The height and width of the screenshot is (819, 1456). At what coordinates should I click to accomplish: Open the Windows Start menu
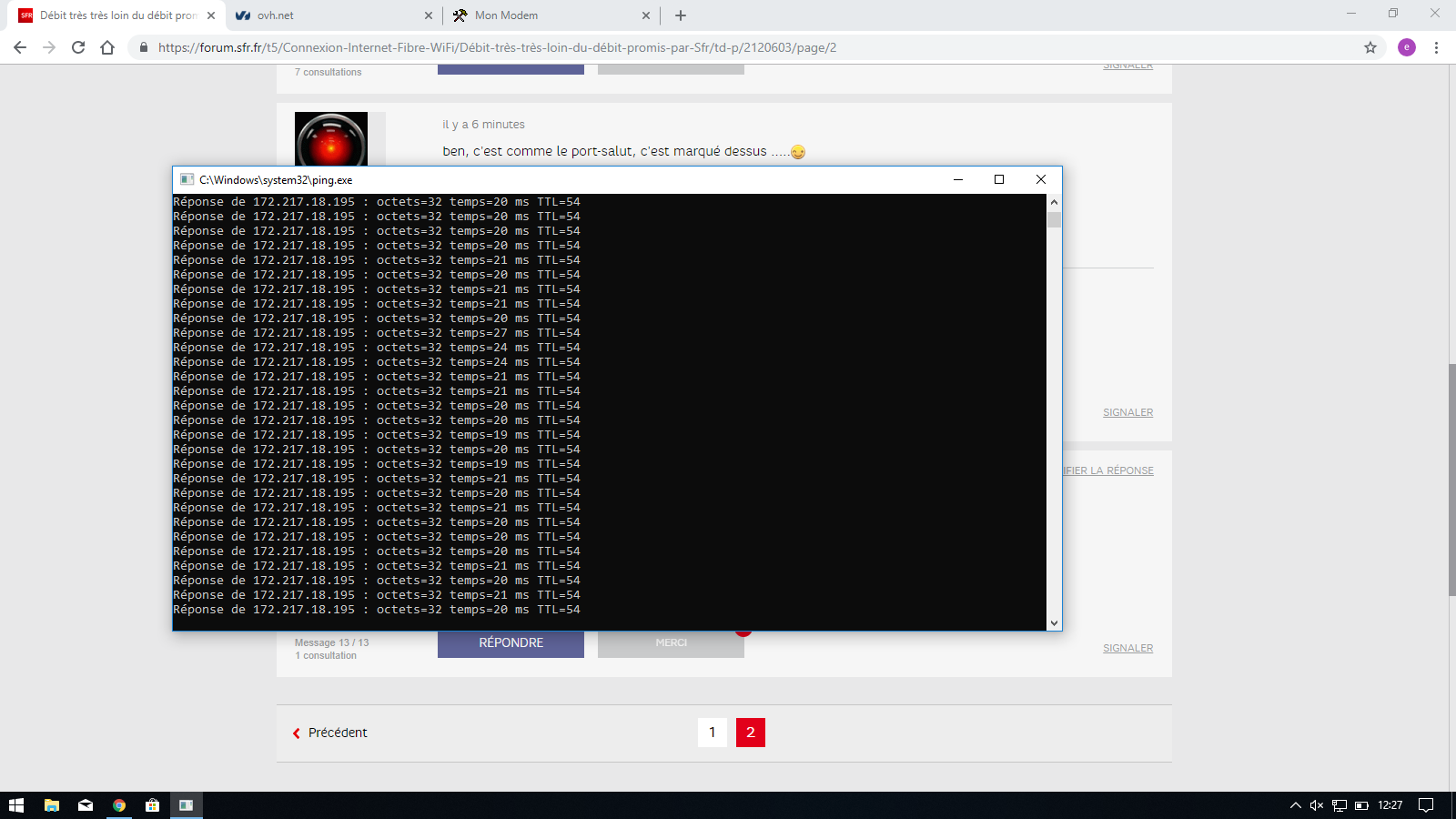[x=16, y=805]
